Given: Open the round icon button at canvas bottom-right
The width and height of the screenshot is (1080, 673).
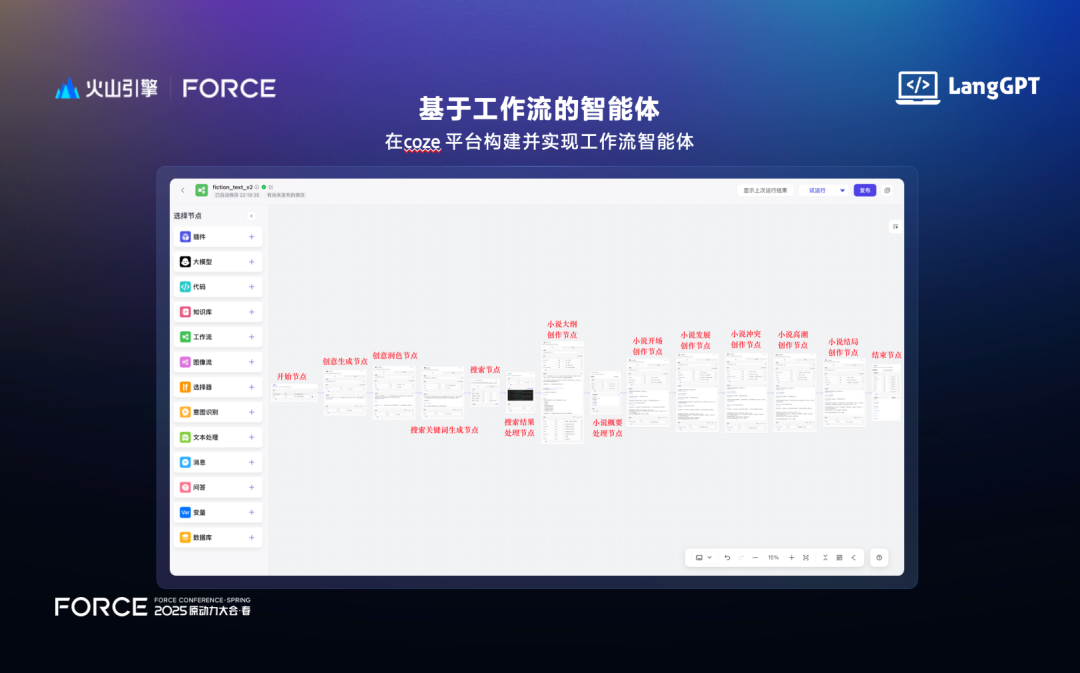Looking at the screenshot, I should pos(879,558).
